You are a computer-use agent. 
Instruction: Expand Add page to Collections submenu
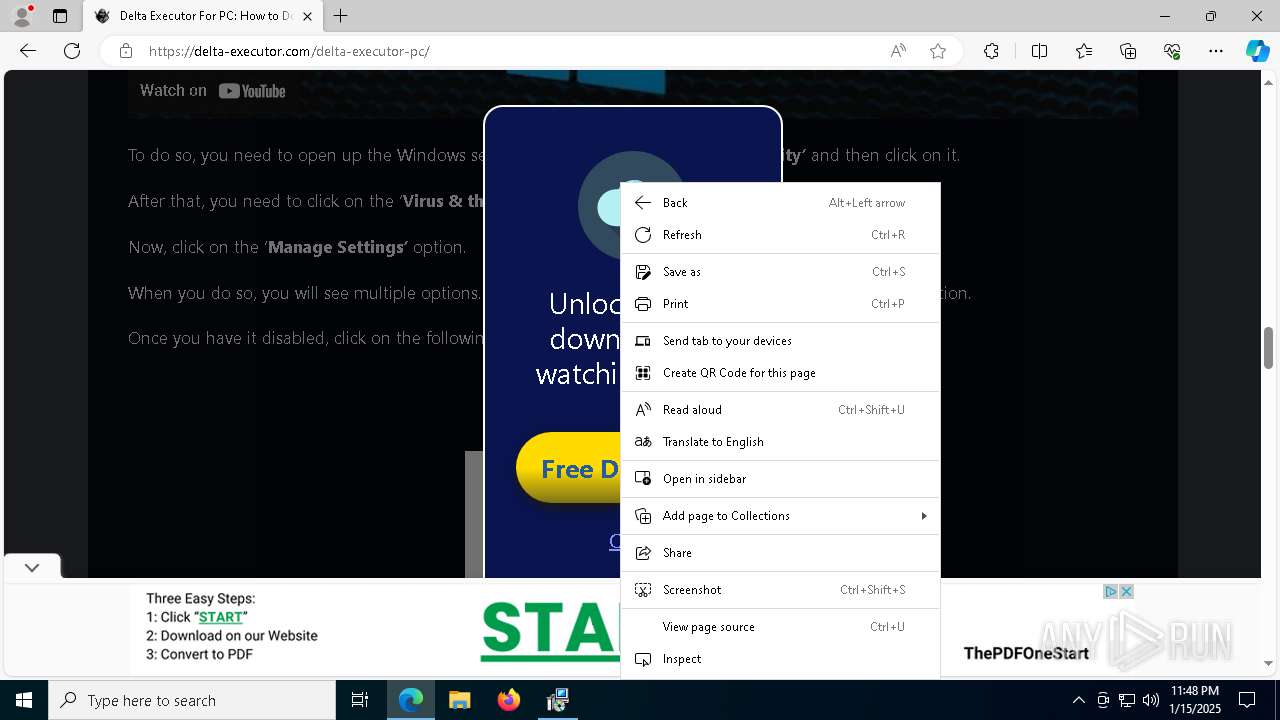(780, 516)
